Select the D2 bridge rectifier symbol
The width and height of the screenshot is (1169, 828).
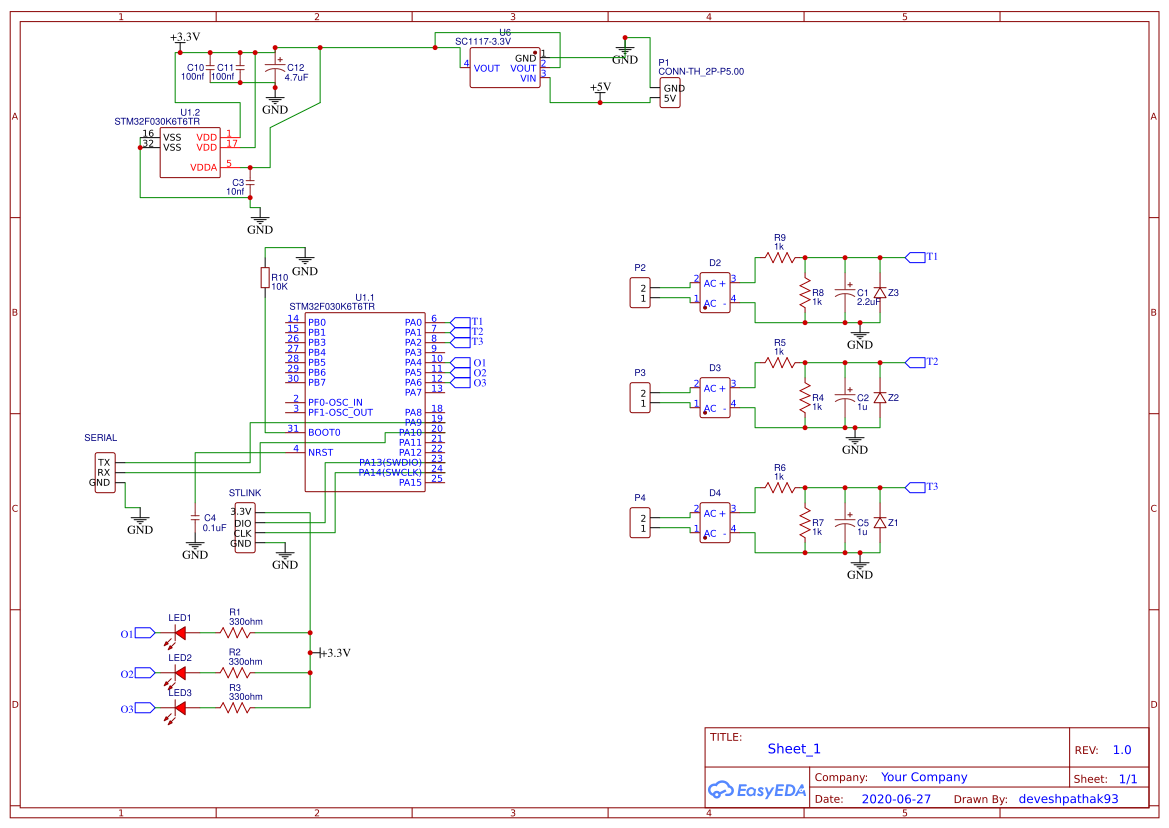714,292
